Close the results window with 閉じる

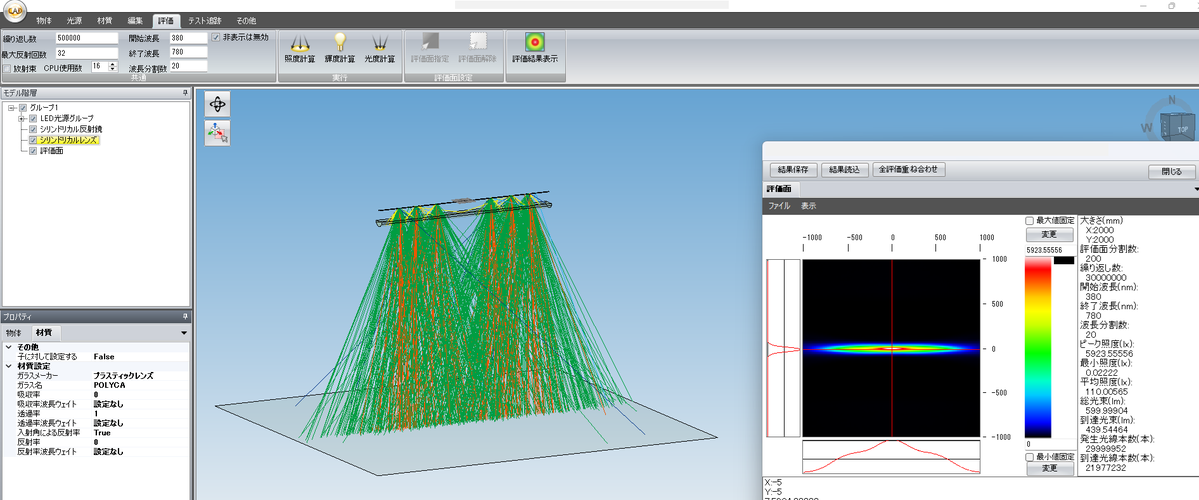pyautogui.click(x=1170, y=171)
